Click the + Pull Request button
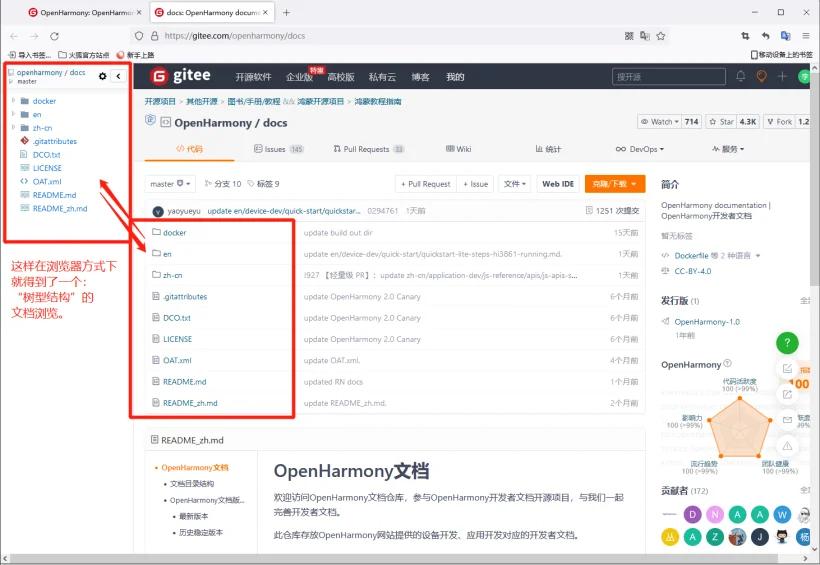Image resolution: width=820 pixels, height=565 pixels. 426,184
